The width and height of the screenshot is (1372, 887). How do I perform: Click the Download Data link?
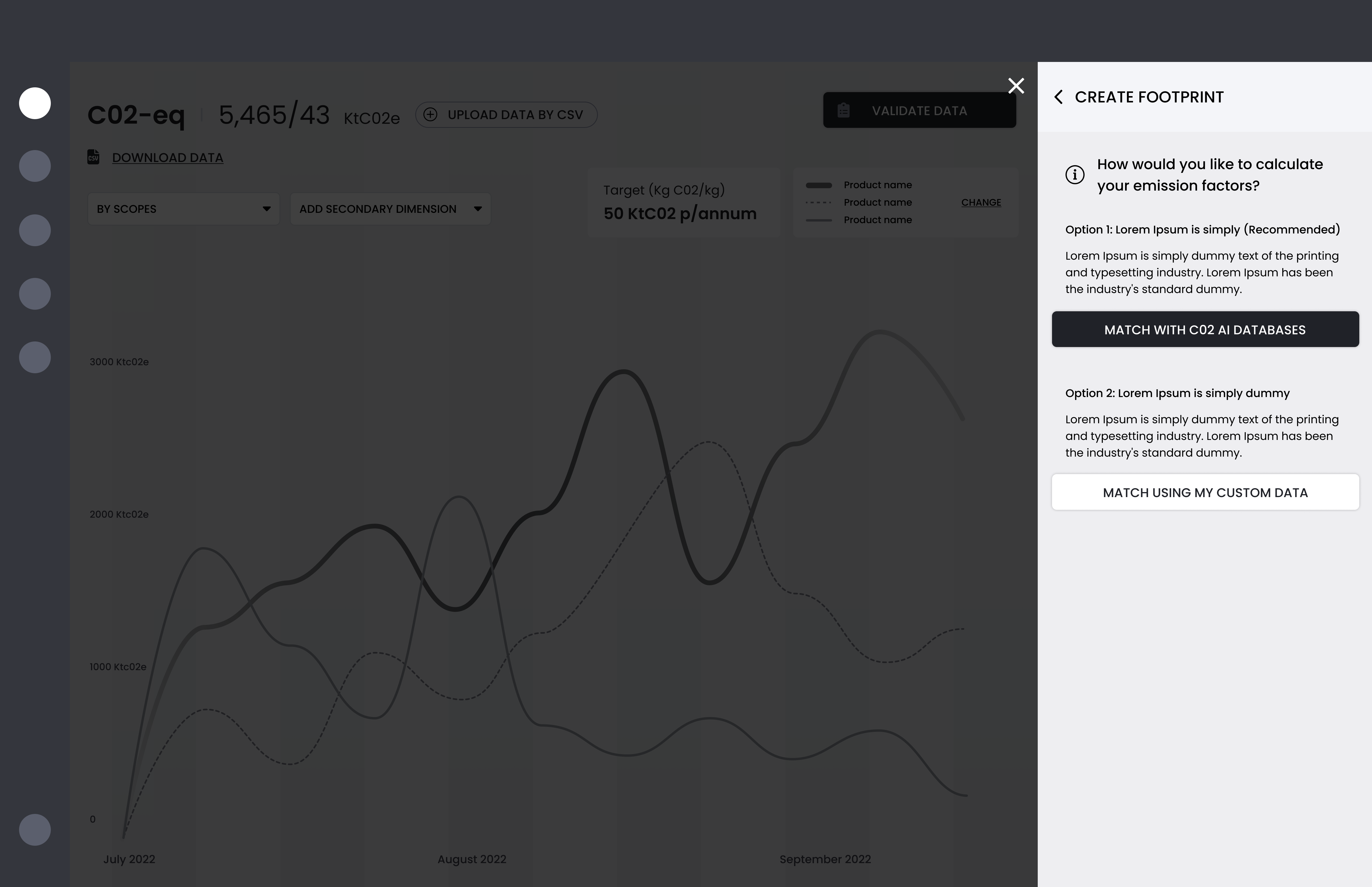168,158
